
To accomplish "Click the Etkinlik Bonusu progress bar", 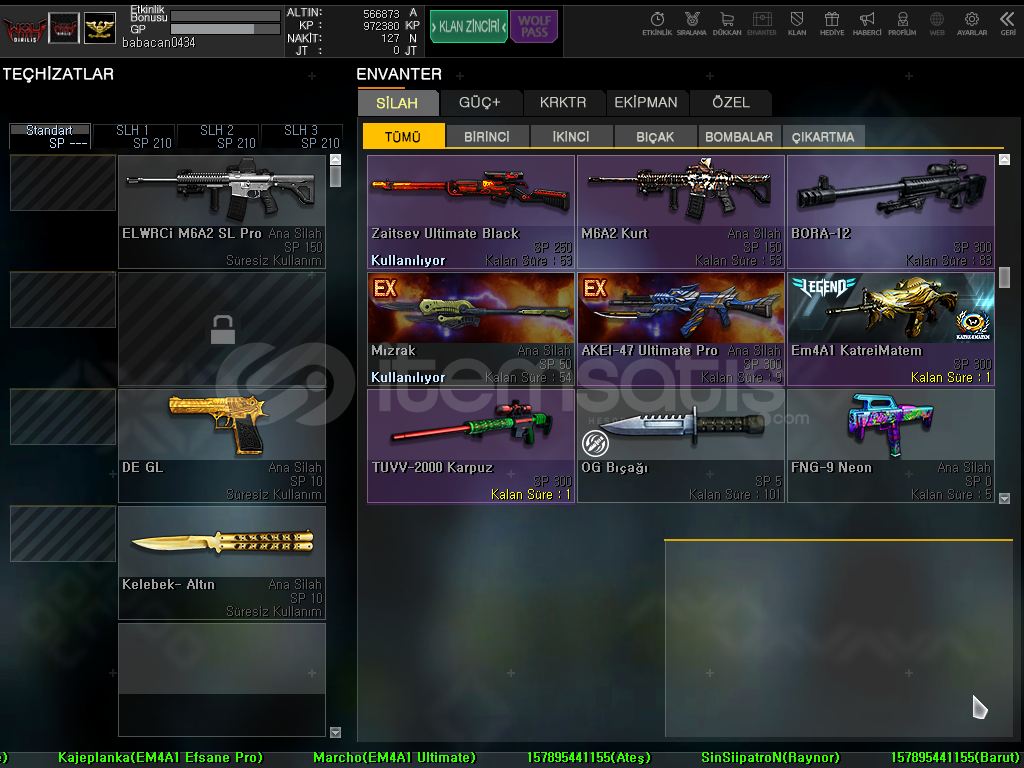I will 225,16.
